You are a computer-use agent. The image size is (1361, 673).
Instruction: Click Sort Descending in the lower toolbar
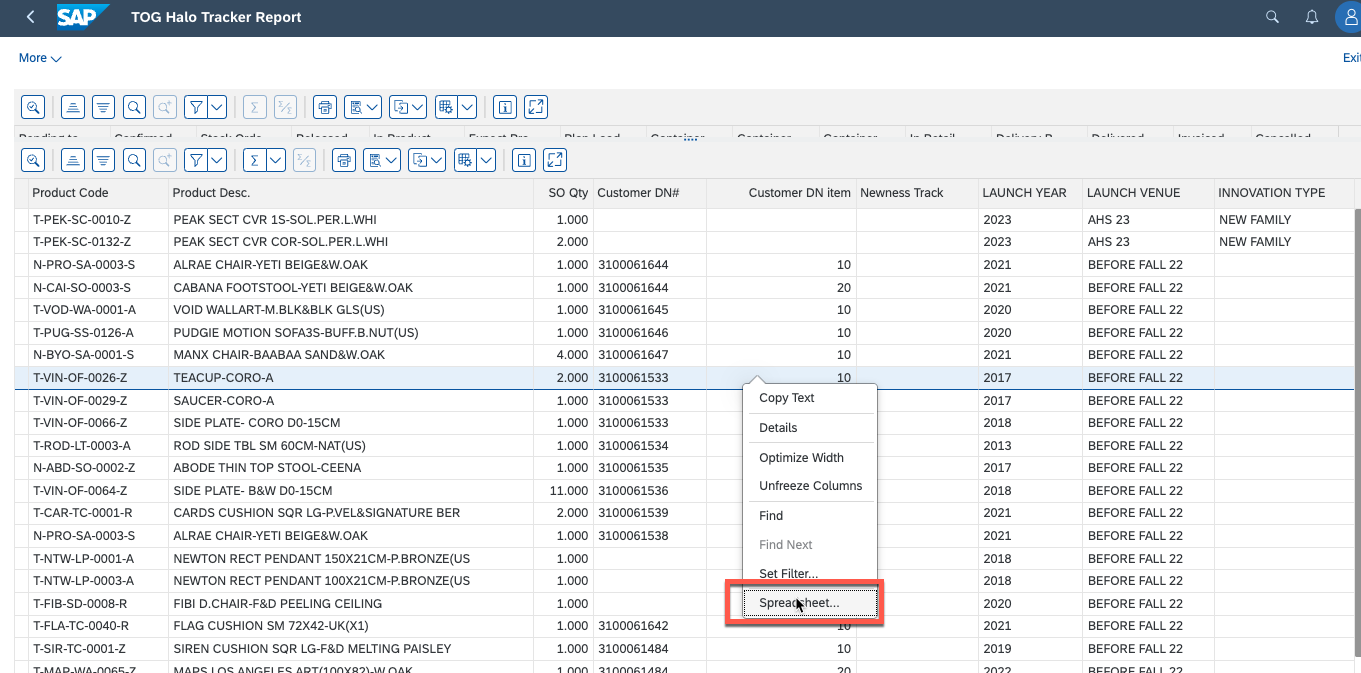102,160
